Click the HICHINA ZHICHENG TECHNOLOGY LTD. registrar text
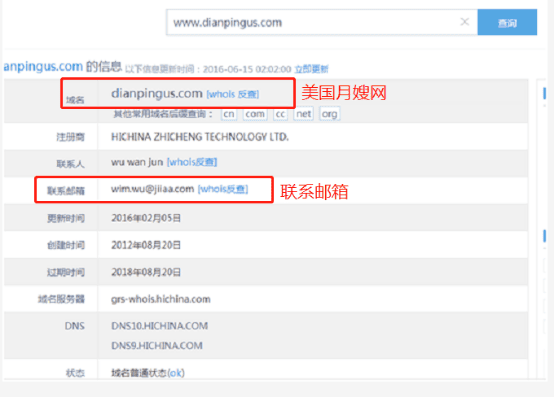Image resolution: width=554 pixels, height=398 pixels. click(x=200, y=136)
